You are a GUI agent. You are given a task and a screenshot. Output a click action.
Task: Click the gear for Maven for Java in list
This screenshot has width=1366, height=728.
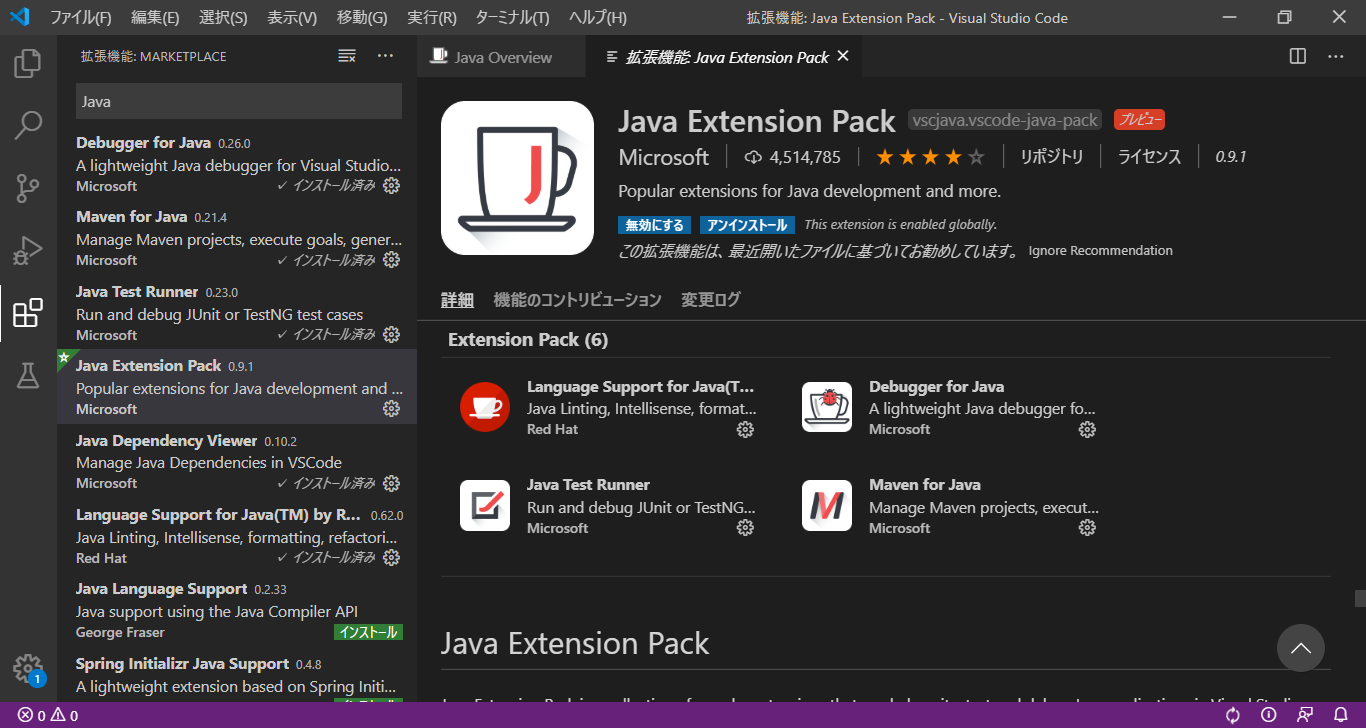tap(392, 260)
